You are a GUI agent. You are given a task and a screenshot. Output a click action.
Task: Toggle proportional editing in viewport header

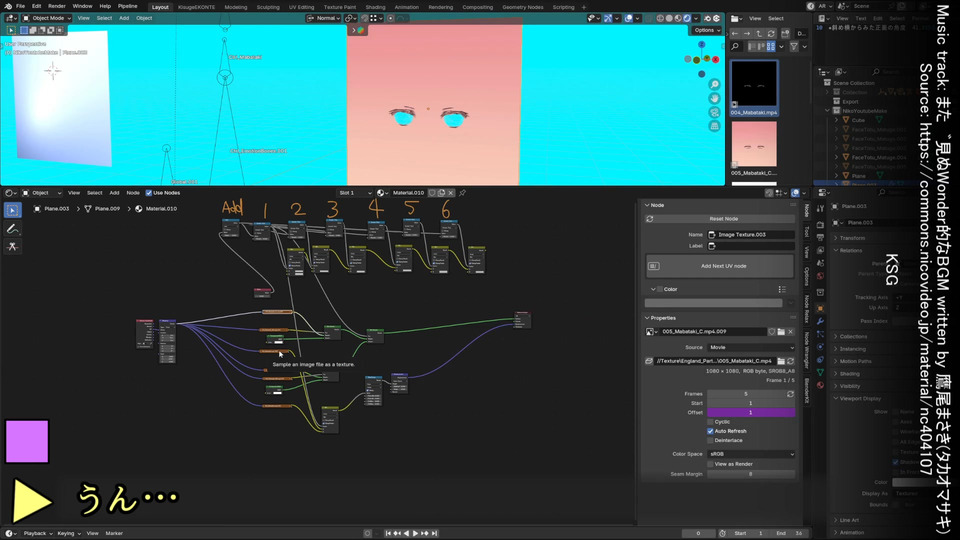pos(391,18)
